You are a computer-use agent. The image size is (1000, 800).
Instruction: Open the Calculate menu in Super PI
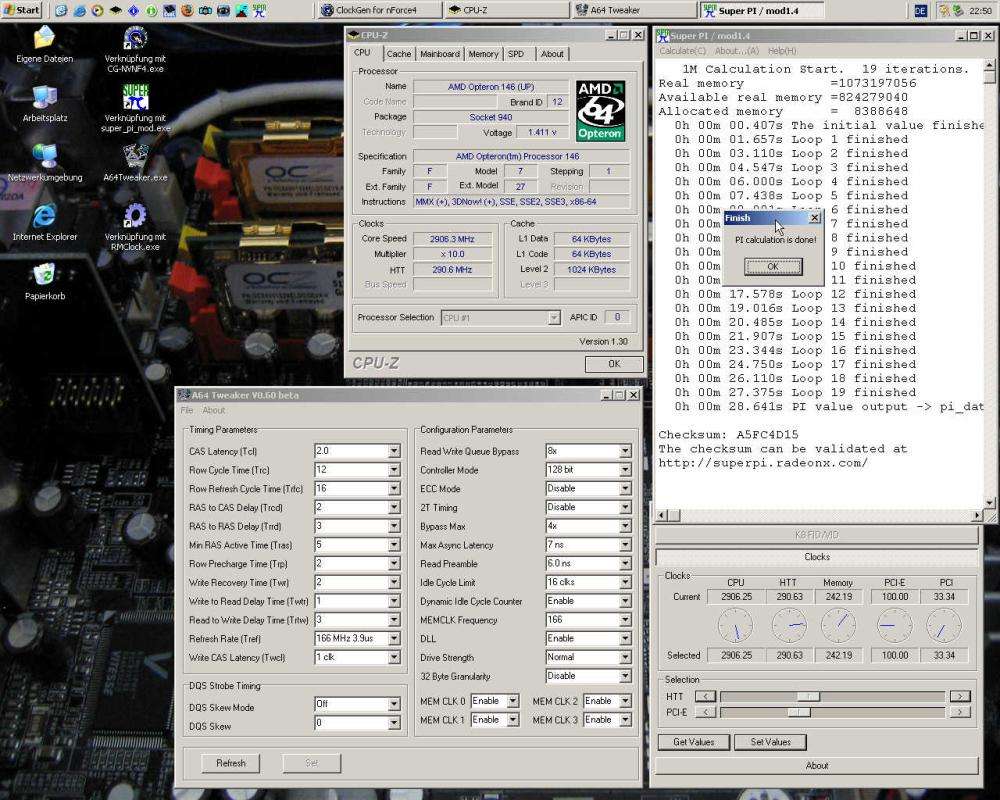[x=681, y=50]
